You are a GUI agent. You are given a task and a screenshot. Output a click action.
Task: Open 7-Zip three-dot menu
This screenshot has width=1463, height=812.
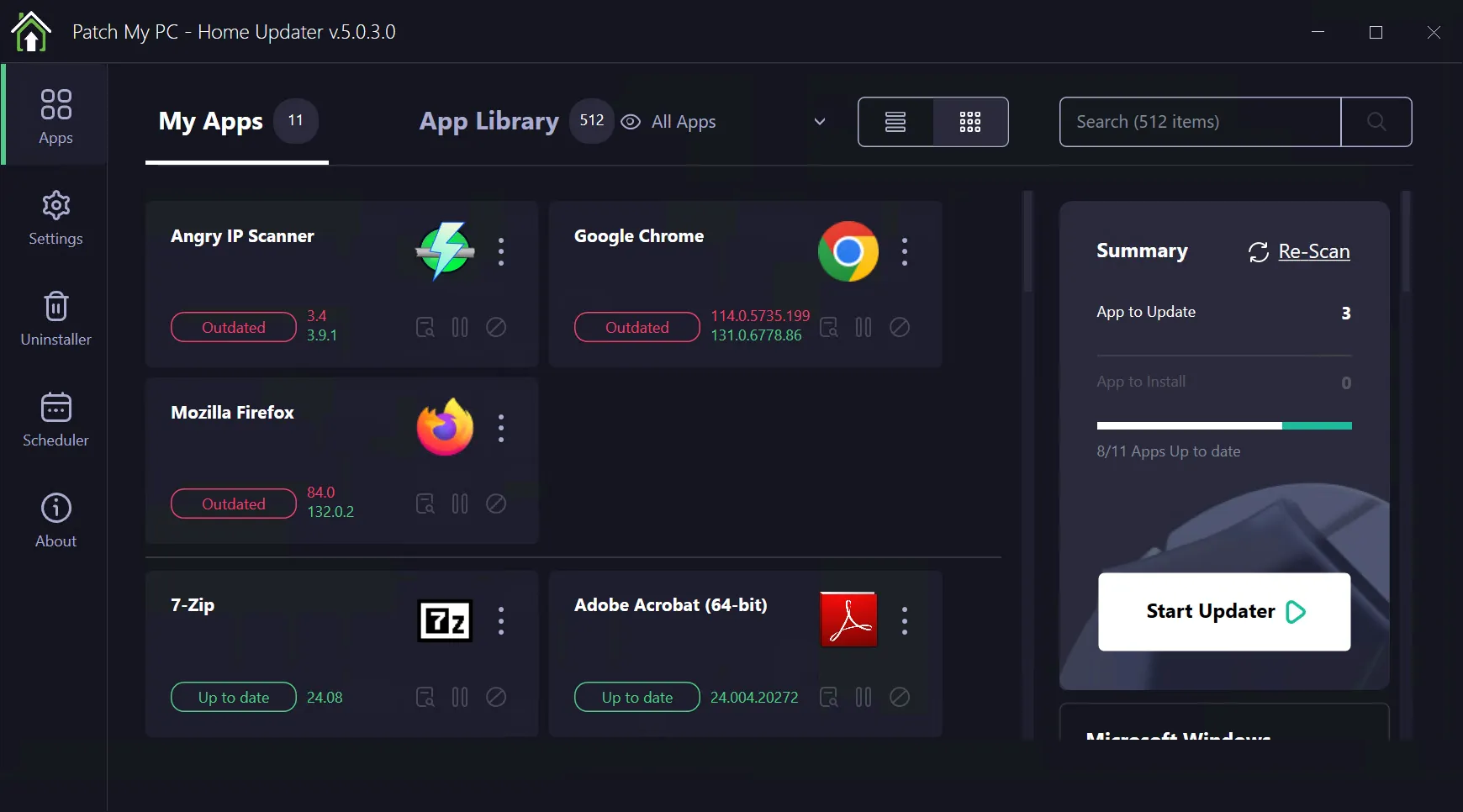(x=501, y=621)
